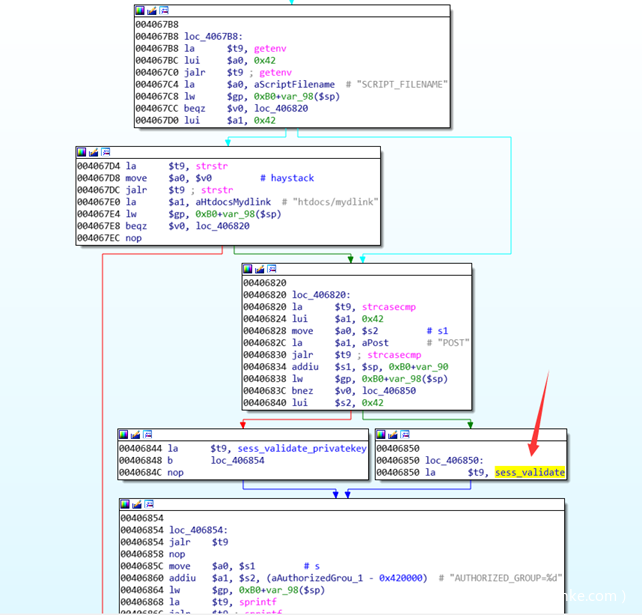642x615 pixels.
Task: Click edit-name icon on strstr node header
Action: pyautogui.click(x=93, y=152)
